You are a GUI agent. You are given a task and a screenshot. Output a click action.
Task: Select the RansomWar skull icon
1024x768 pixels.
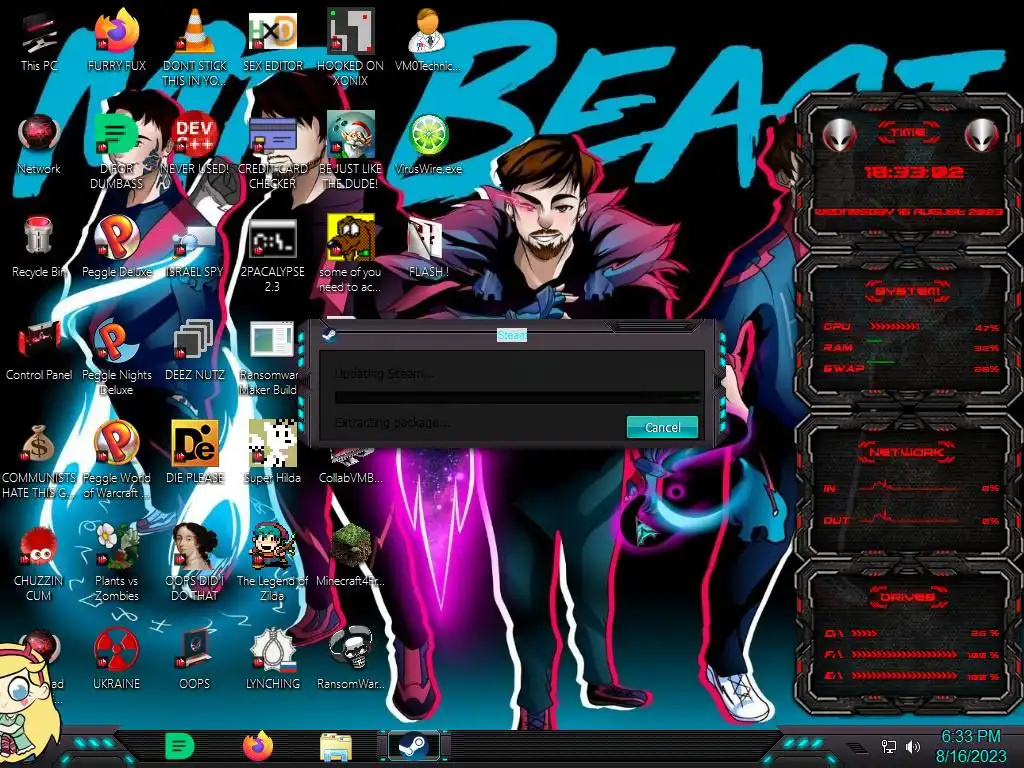pos(350,660)
